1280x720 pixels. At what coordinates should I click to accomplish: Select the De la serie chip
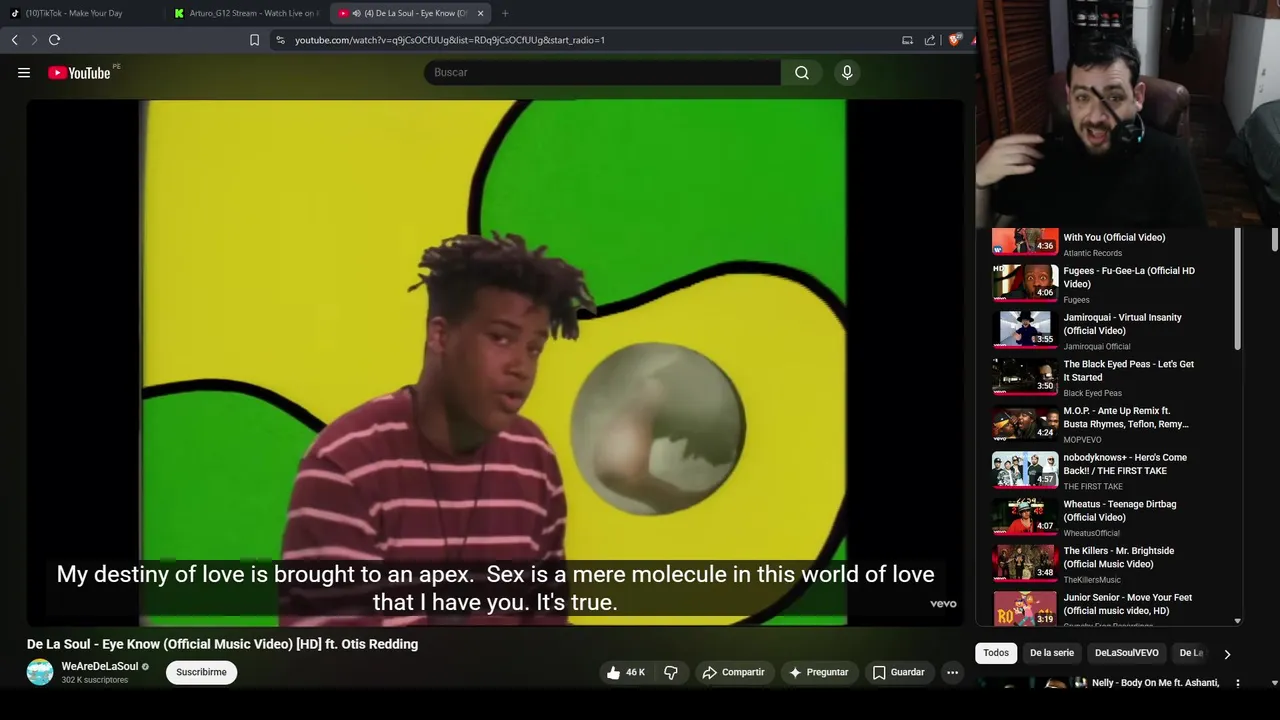click(1052, 653)
